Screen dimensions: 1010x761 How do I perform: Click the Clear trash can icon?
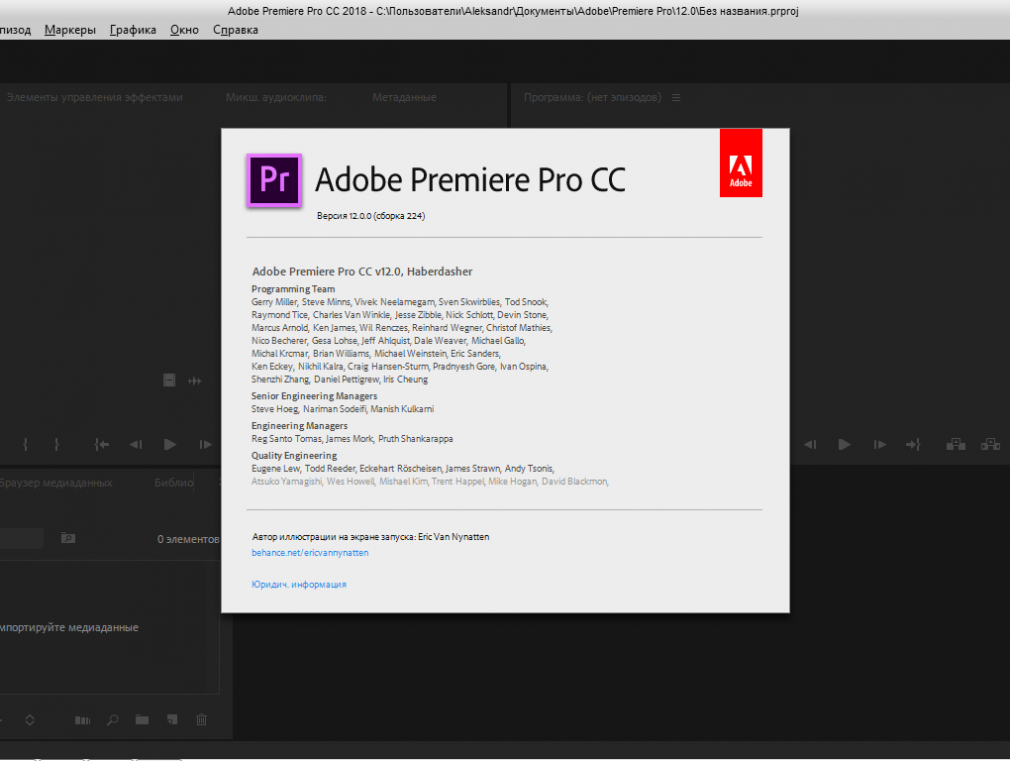[202, 720]
